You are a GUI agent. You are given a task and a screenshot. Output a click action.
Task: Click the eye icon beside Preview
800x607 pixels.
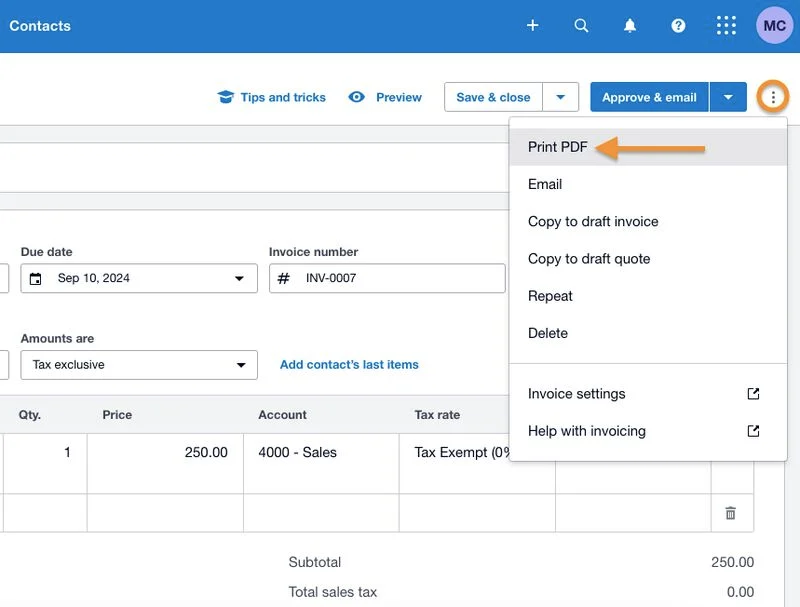pos(357,97)
